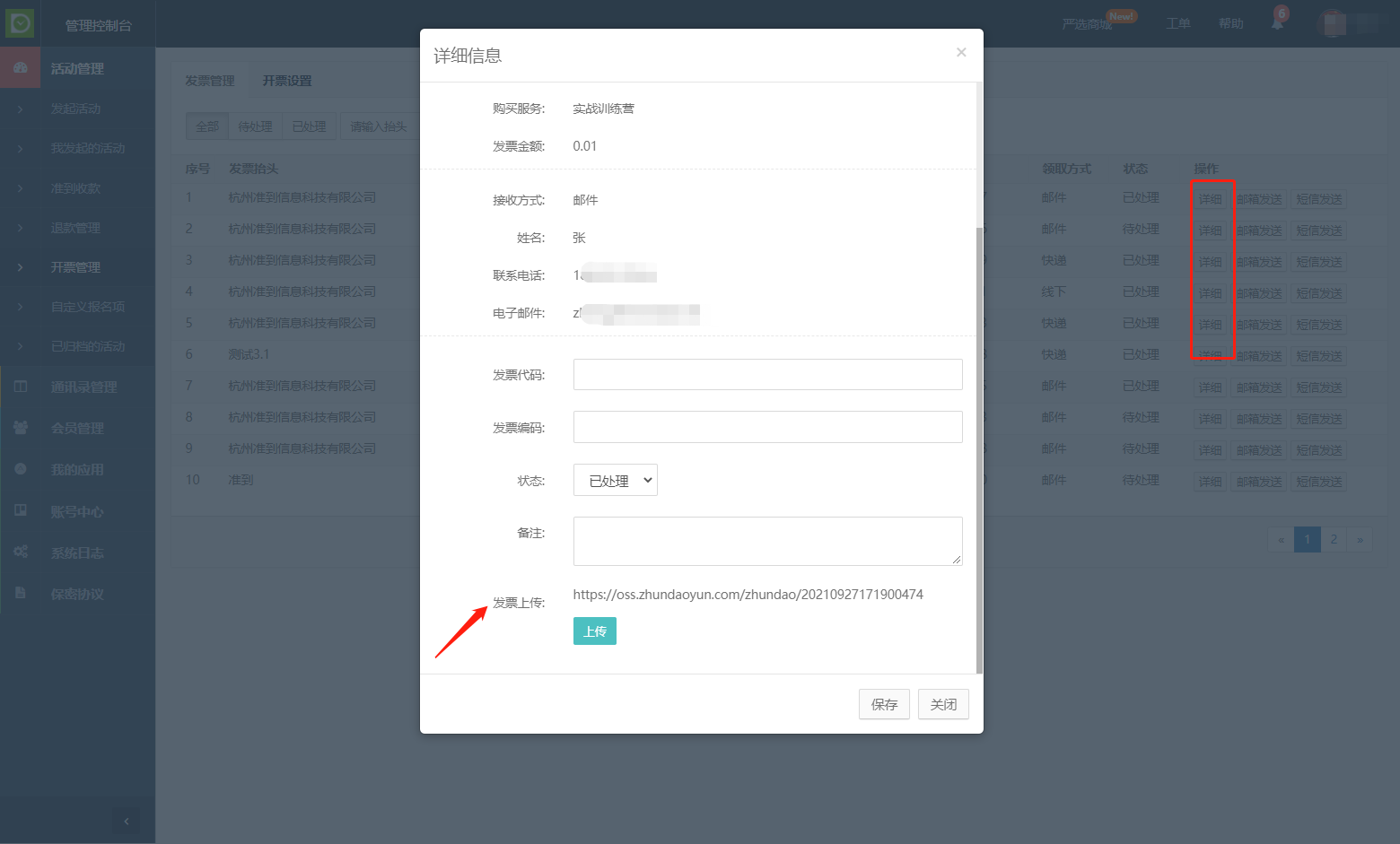Viewport: 1400px width, 844px height.
Task: Click the 系统日志 gears icon
Action: coord(21,552)
